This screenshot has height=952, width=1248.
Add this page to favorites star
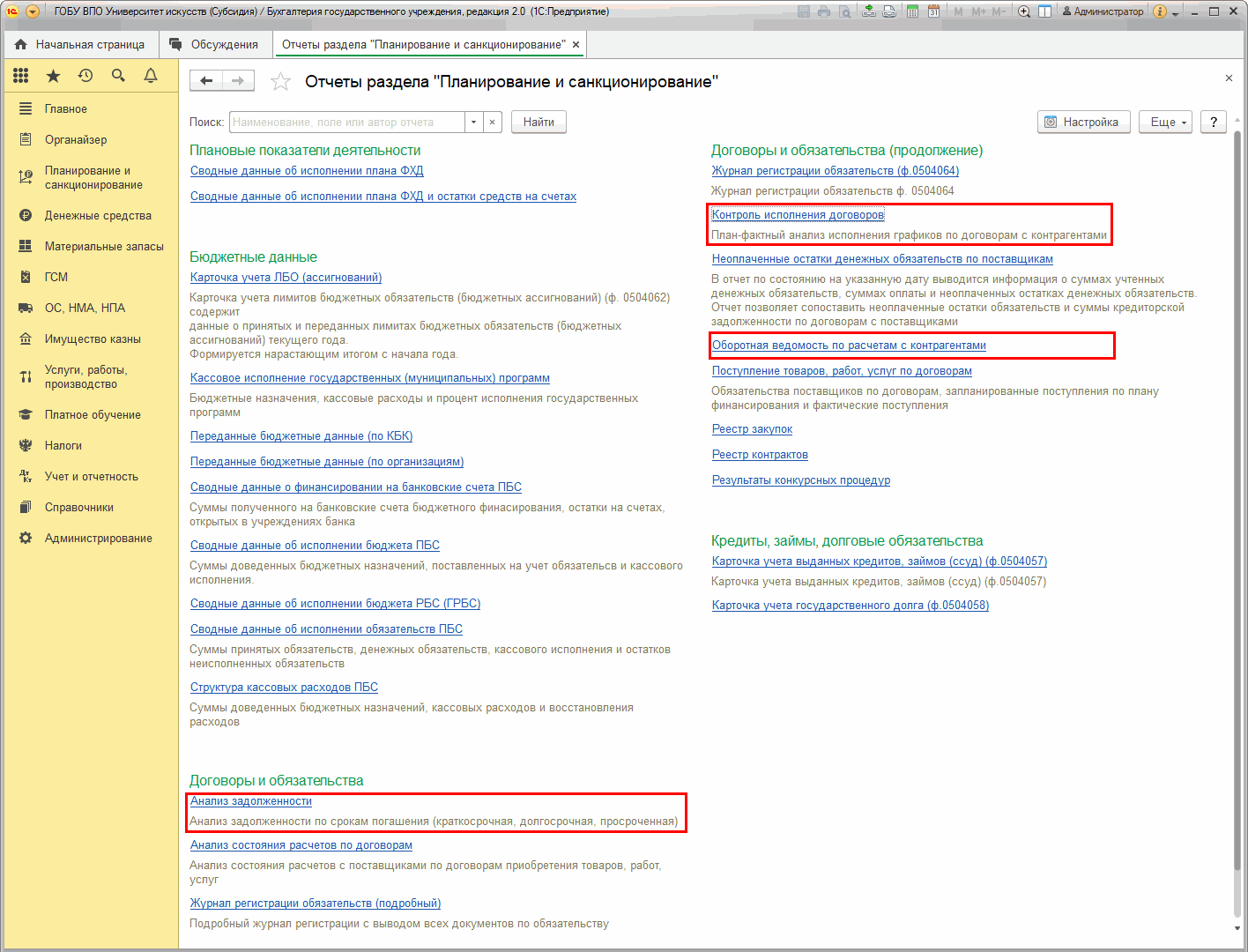280,82
